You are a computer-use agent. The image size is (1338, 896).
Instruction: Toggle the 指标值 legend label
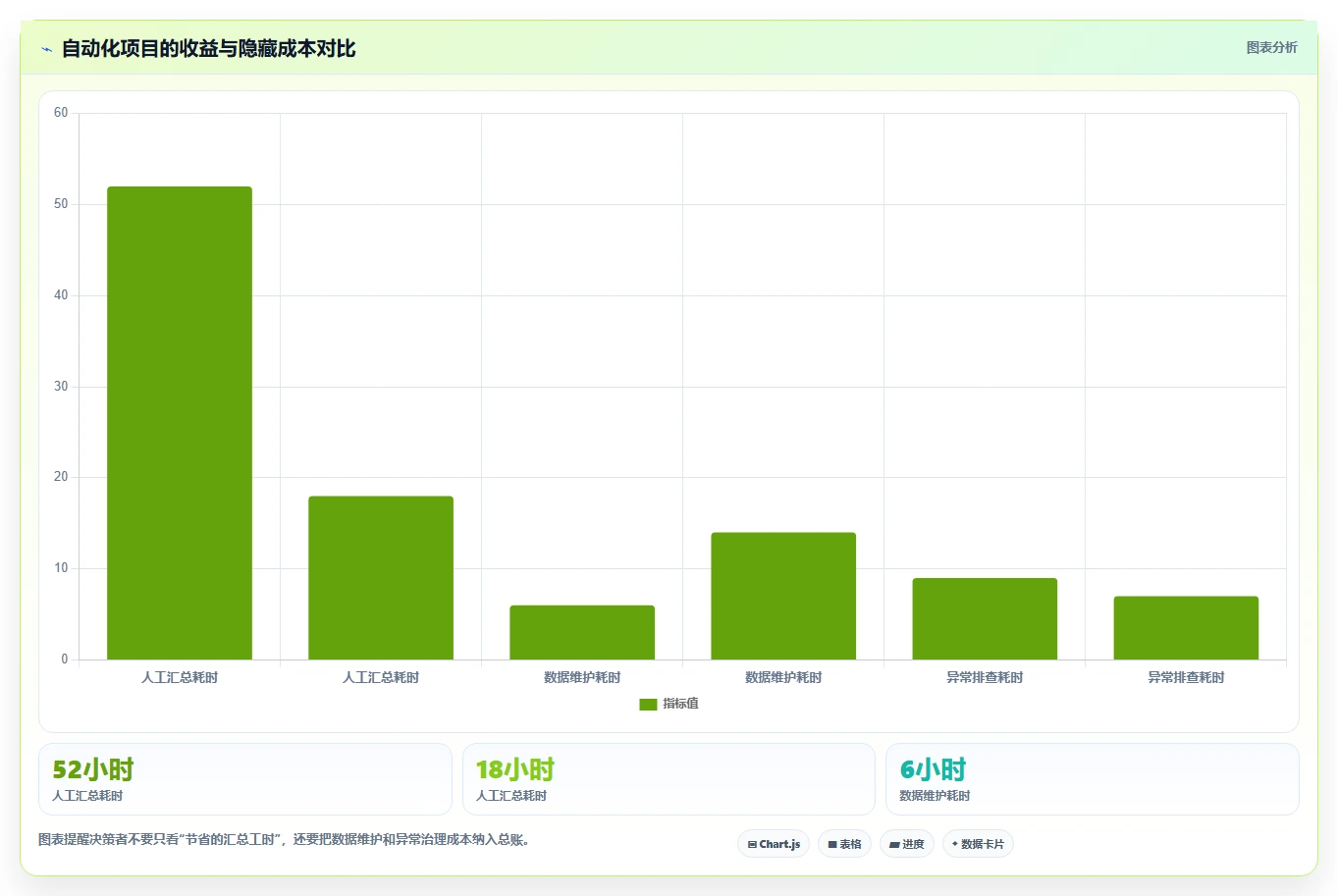pos(680,704)
